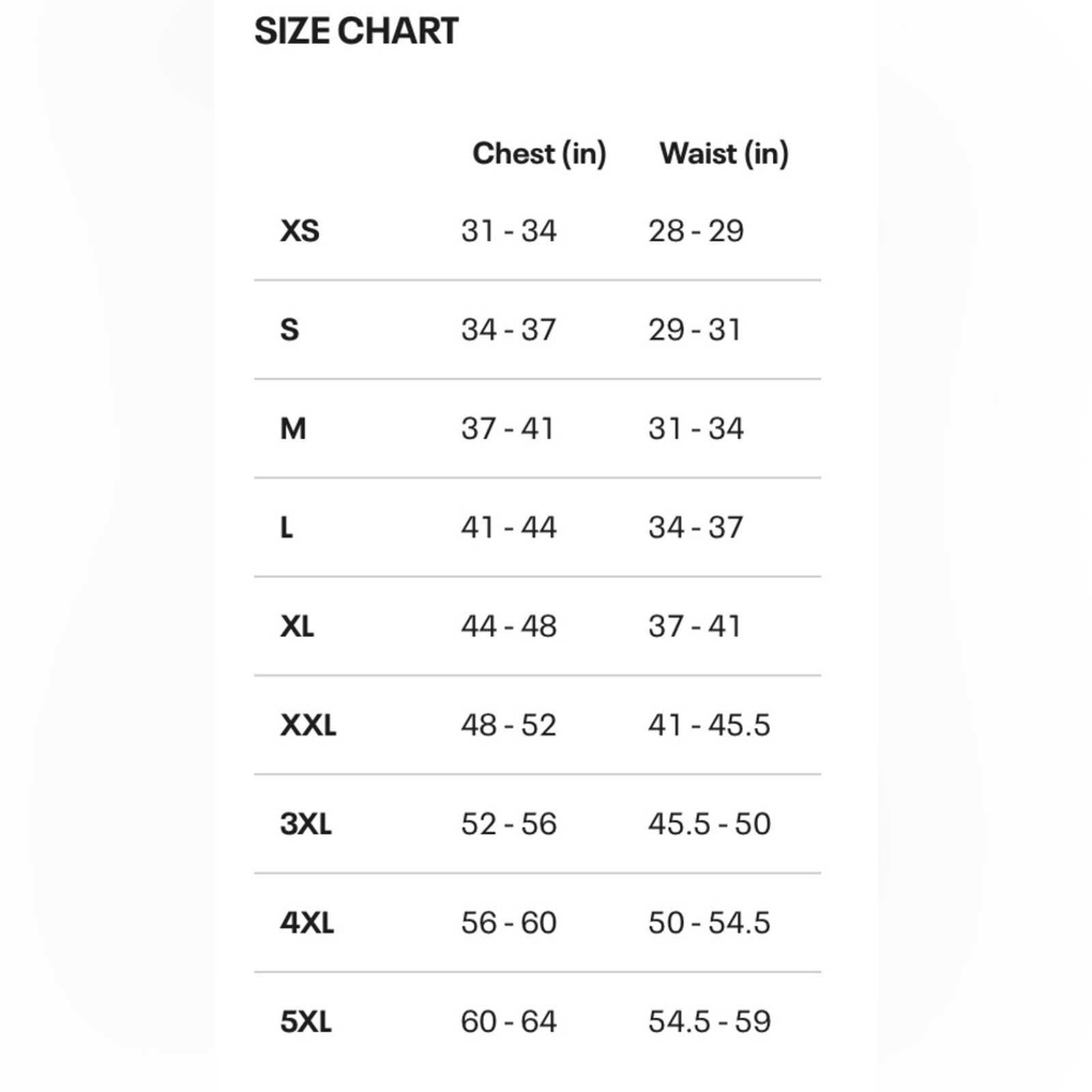Screen dimensions: 1092x1092
Task: Select waist value 29 - 31
Action: (694, 330)
